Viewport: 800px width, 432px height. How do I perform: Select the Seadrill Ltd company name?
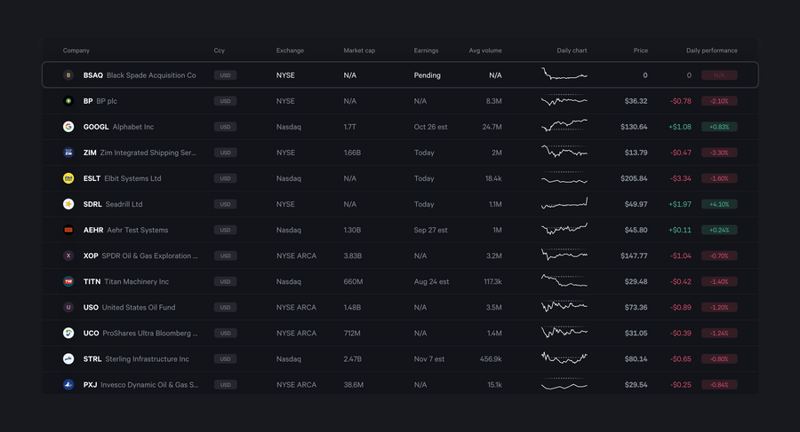[x=124, y=204]
